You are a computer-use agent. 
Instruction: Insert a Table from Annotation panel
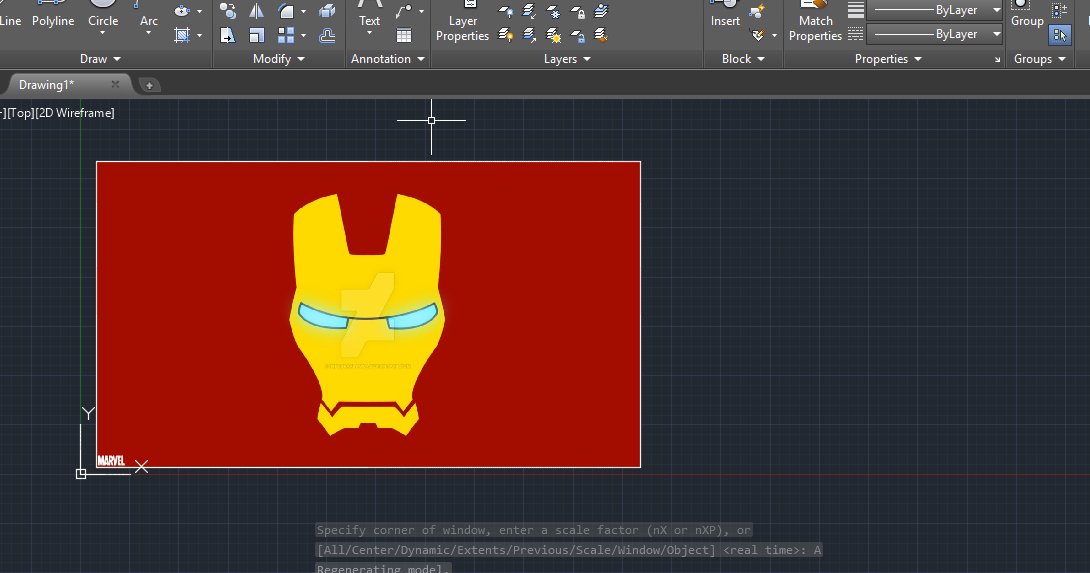click(x=404, y=35)
